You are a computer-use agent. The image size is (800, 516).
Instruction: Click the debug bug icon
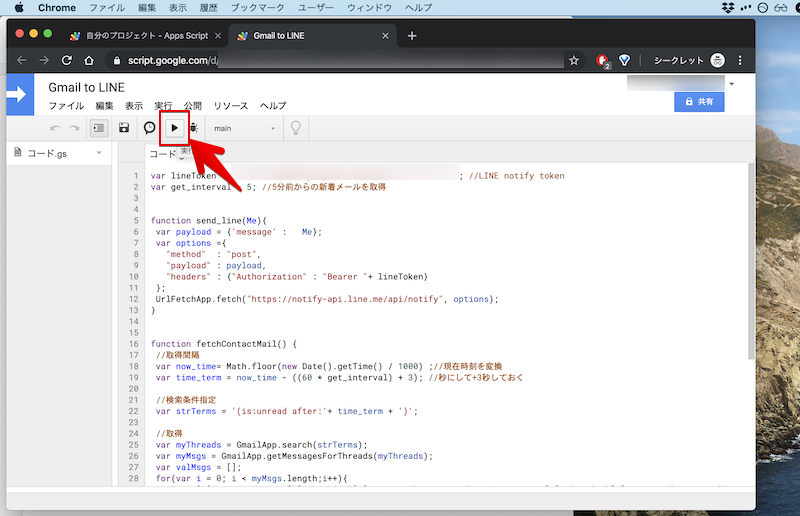point(193,128)
